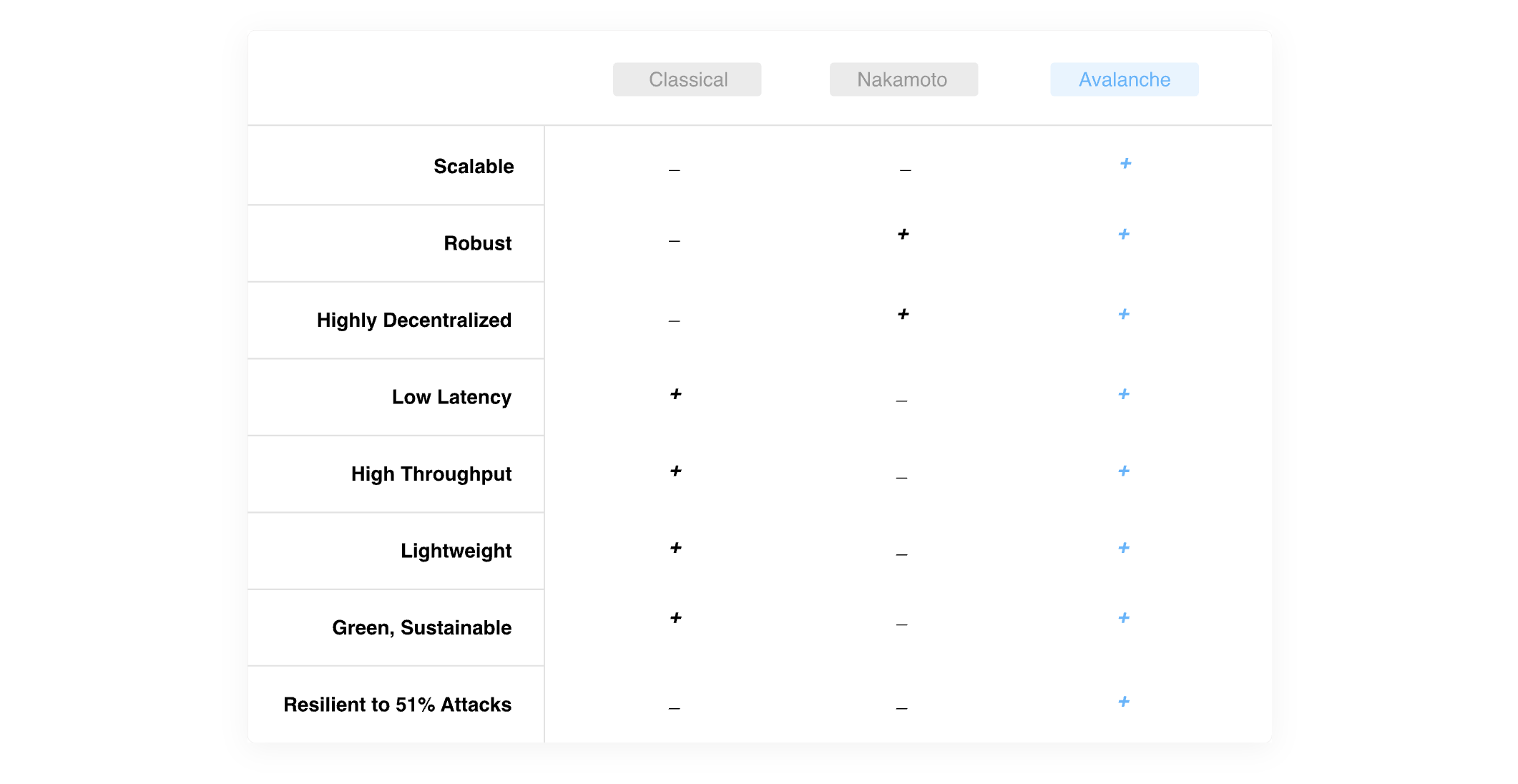Image resolution: width=1518 pixels, height=784 pixels.
Task: Click Avalanche plus icon for 51% Attacks
Action: click(x=1124, y=702)
